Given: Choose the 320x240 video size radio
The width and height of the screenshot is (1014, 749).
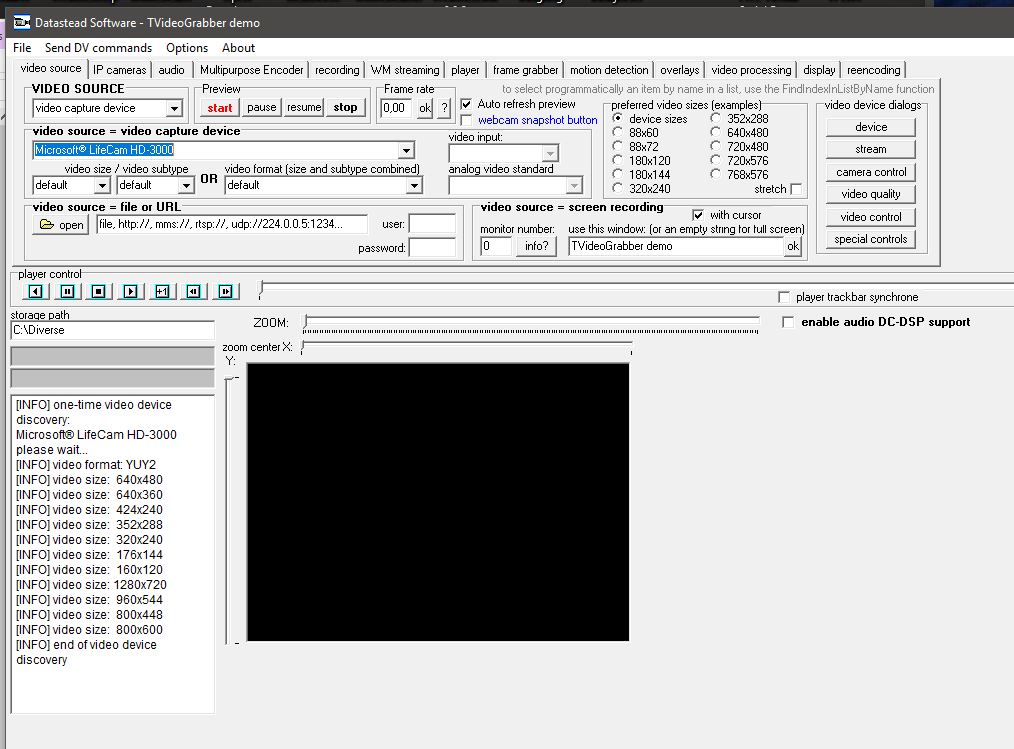Looking at the screenshot, I should pyautogui.click(x=618, y=188).
